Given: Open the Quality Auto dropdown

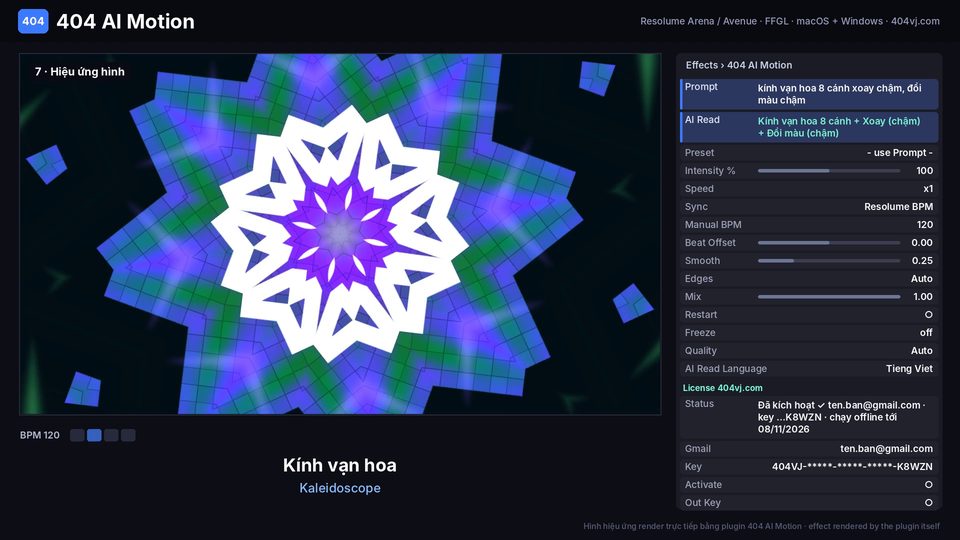Looking at the screenshot, I should [809, 351].
